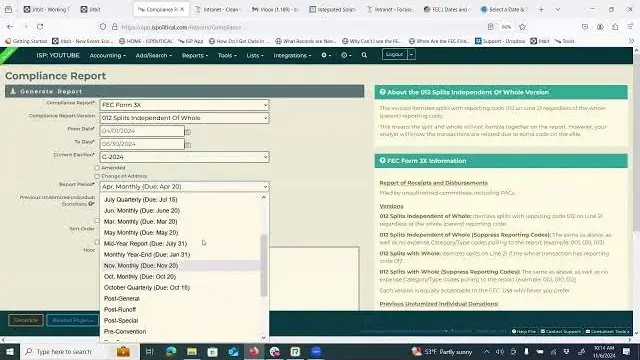Screen dimensions: 640x360
Task: Expand the Add/Search menu
Action: point(153,55)
